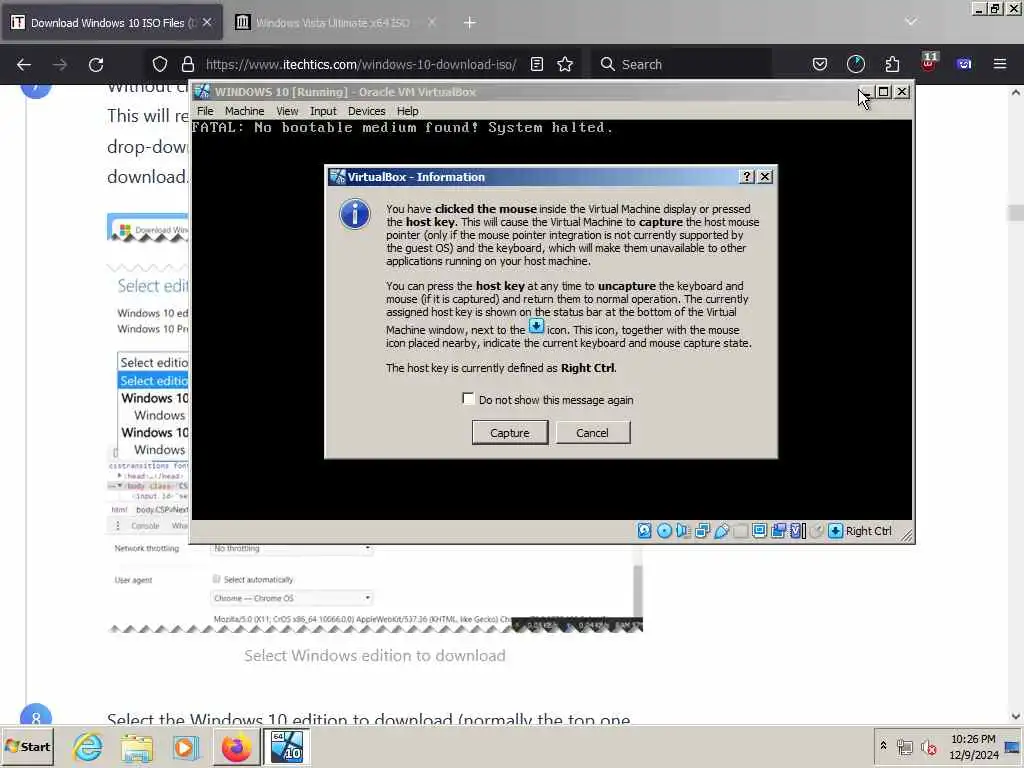Open the File menu in VirtualBox
This screenshot has height=768, width=1024.
[205, 111]
